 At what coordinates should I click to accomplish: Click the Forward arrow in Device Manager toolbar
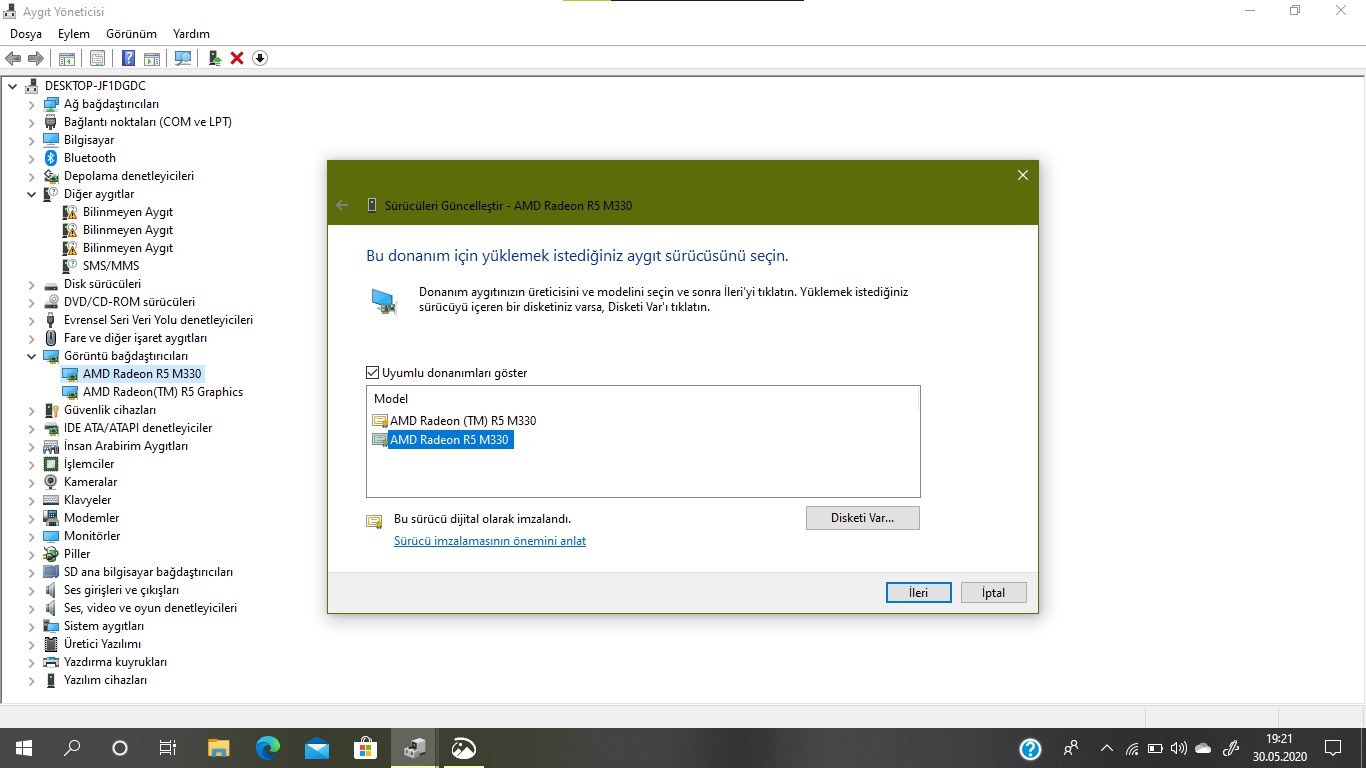(x=36, y=58)
